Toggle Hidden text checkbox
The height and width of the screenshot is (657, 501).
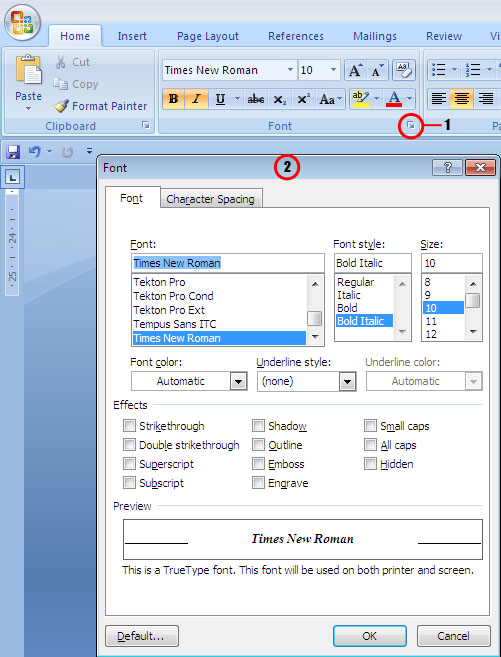[370, 464]
